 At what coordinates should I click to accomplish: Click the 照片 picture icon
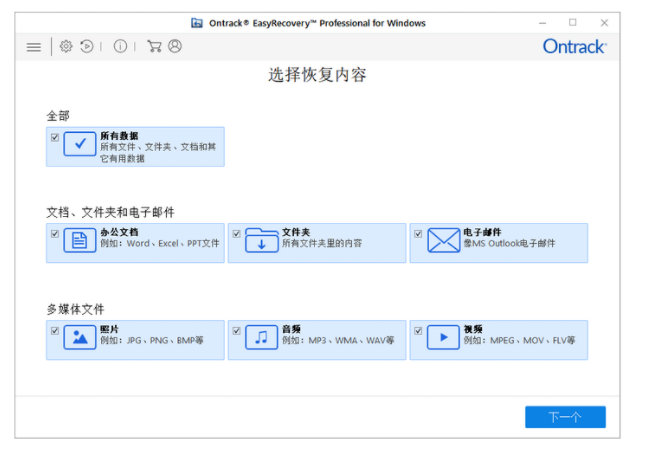(x=80, y=338)
